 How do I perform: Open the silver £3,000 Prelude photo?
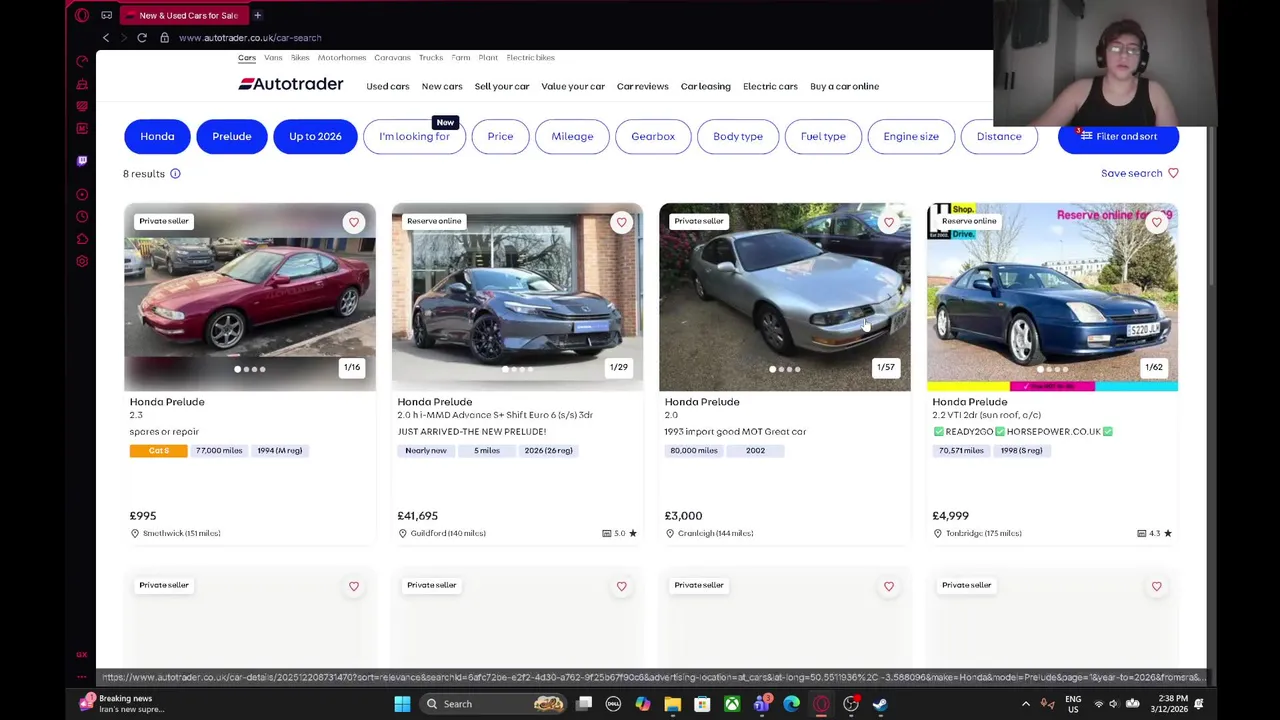(785, 297)
